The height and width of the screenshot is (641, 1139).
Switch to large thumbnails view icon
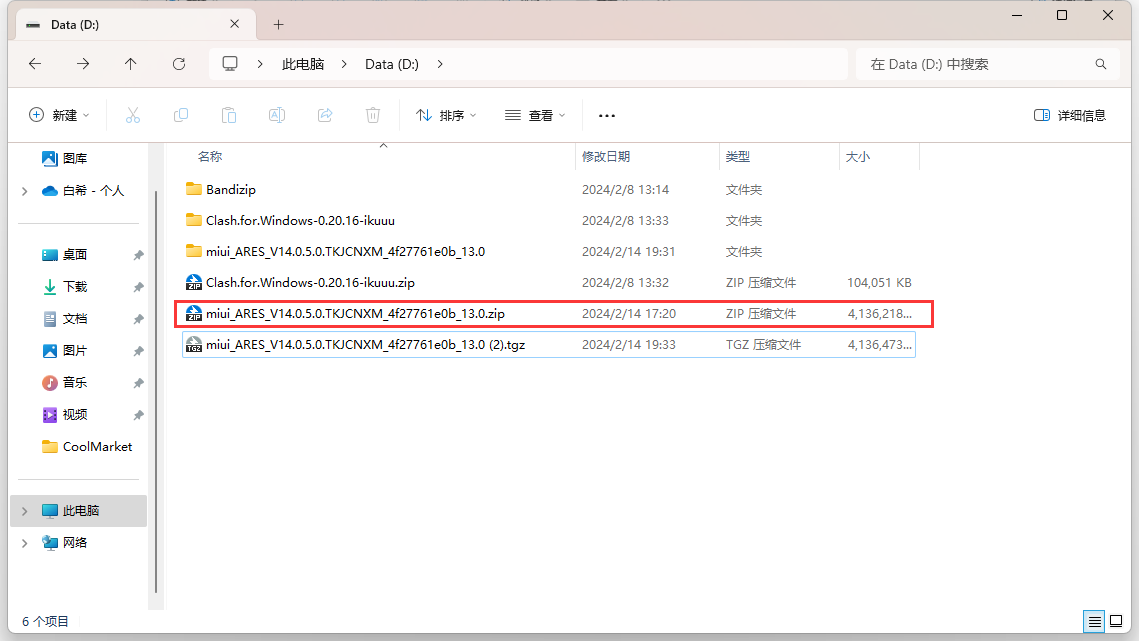pyautogui.click(x=1116, y=621)
